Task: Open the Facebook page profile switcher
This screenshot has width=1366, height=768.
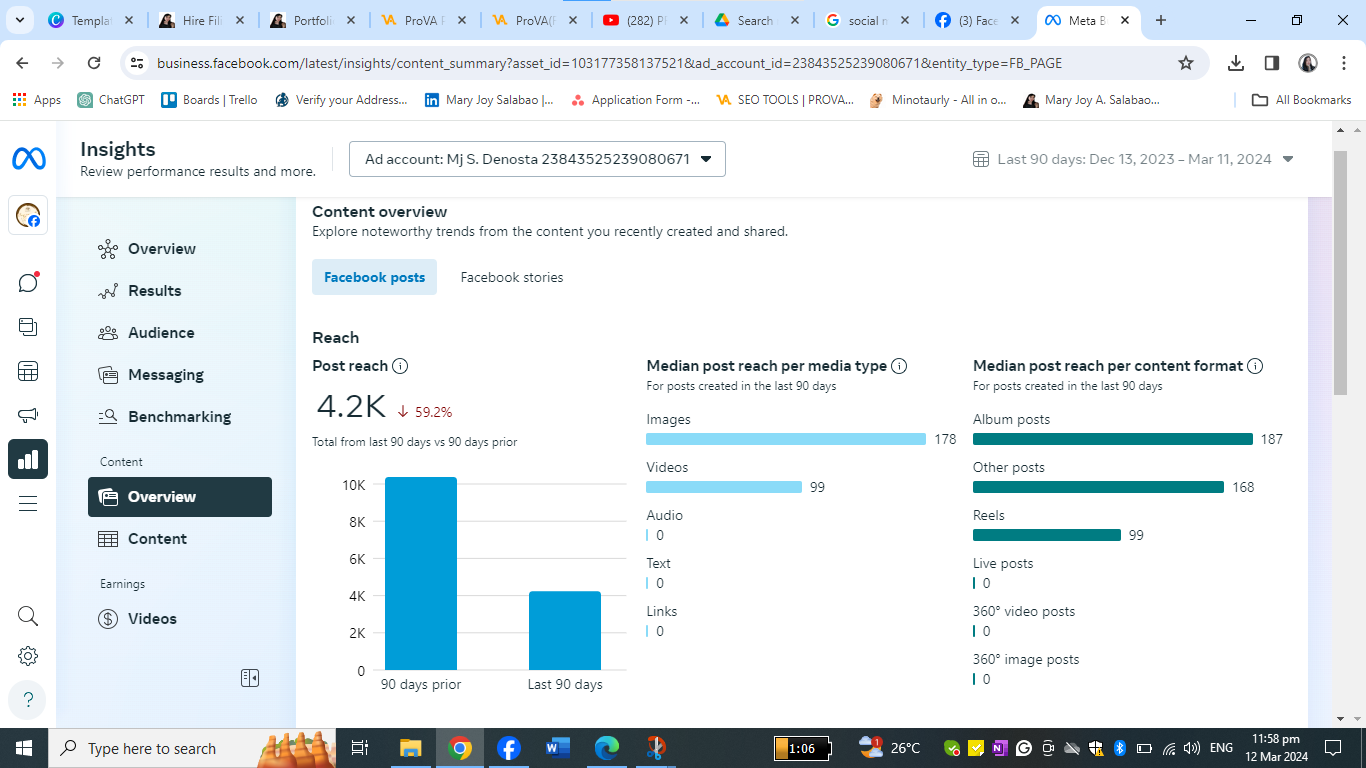Action: [28, 216]
